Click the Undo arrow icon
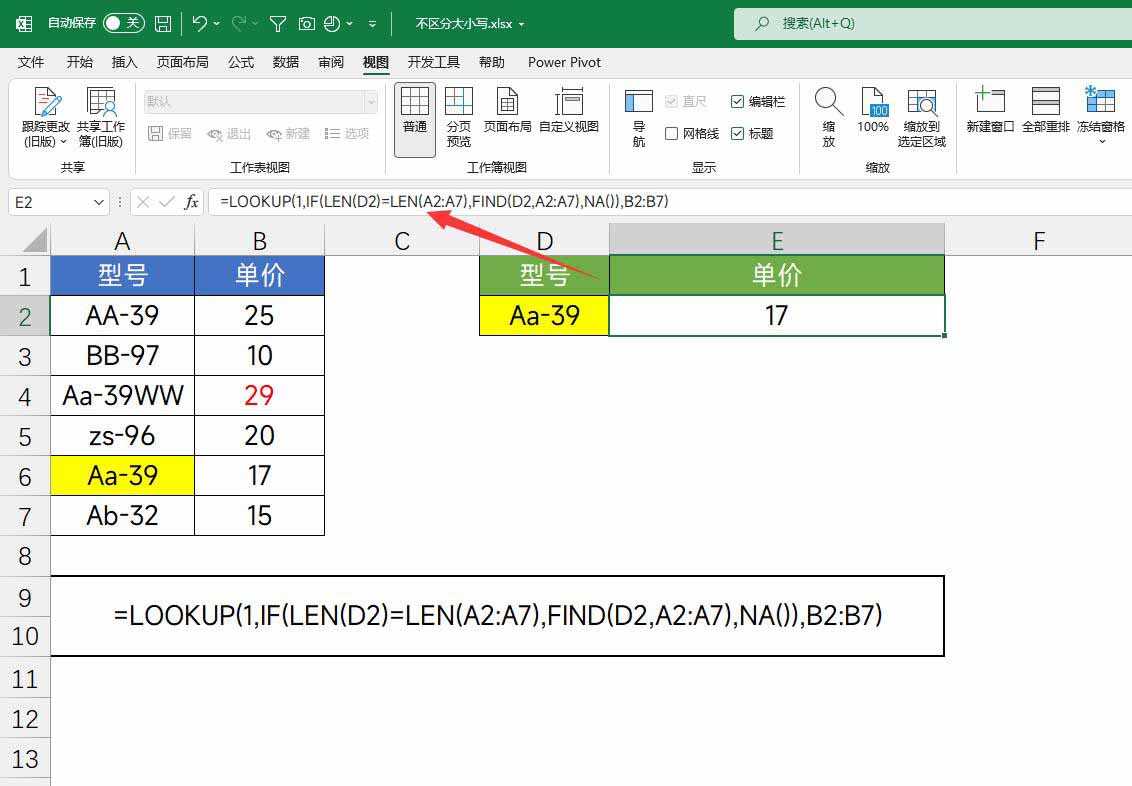Image resolution: width=1132 pixels, height=786 pixels. [x=200, y=23]
